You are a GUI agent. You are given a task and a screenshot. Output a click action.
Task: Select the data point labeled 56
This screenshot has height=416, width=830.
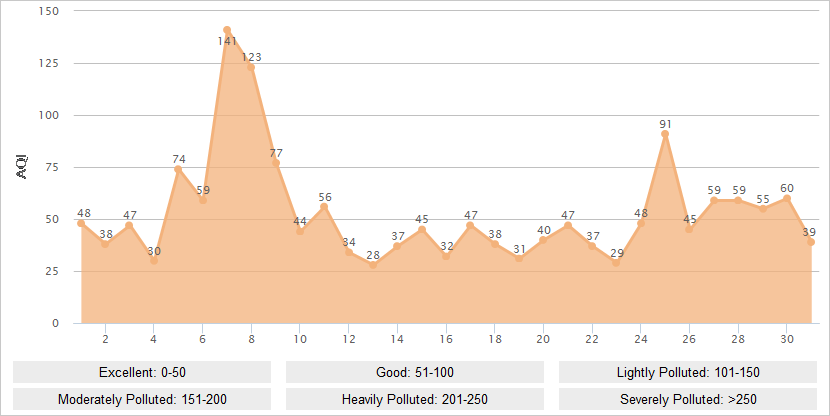tap(324, 206)
